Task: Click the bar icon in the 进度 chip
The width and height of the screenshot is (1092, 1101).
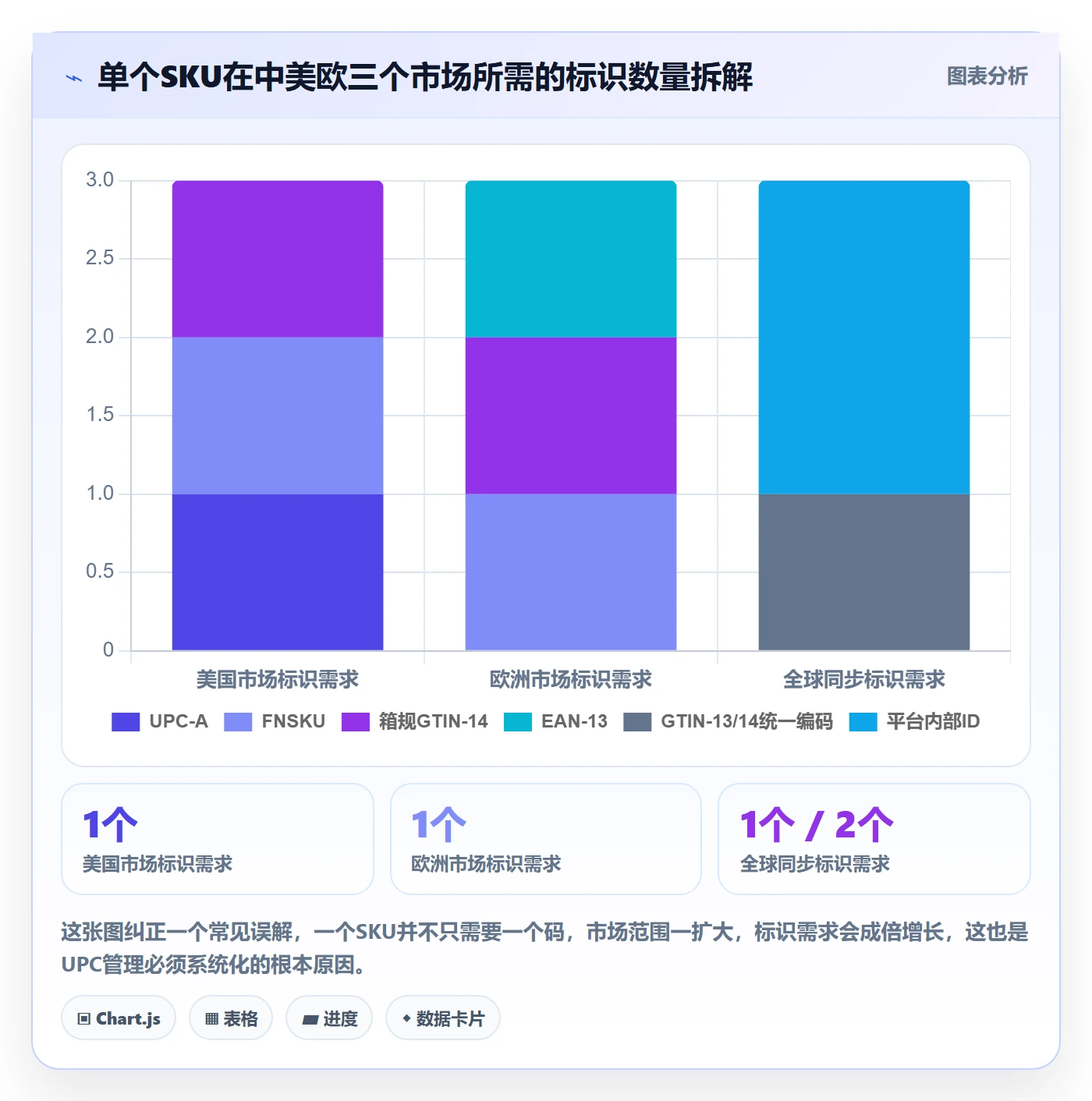Action: 310,1019
